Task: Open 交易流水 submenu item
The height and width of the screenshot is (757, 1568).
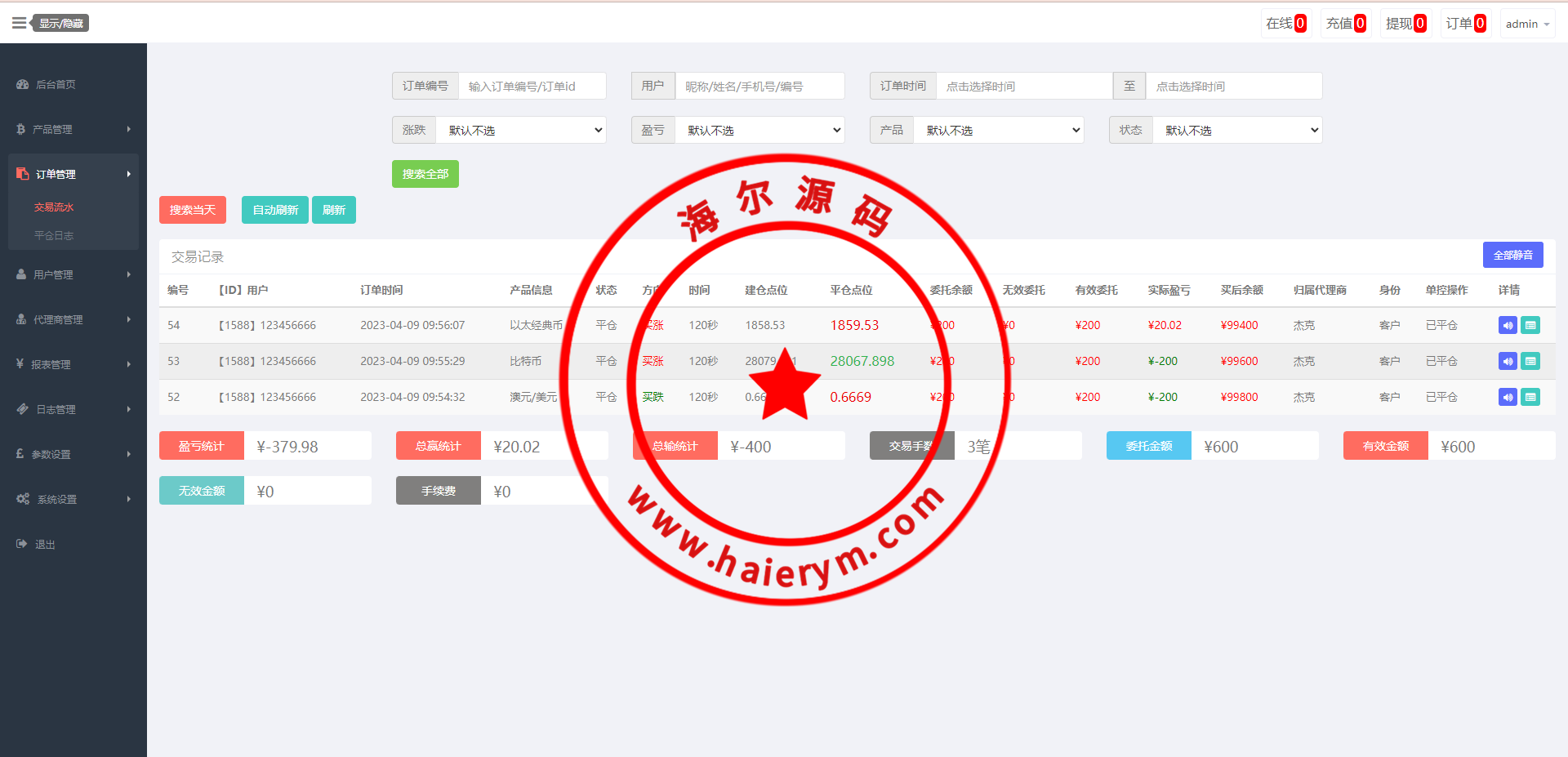Action: (54, 207)
